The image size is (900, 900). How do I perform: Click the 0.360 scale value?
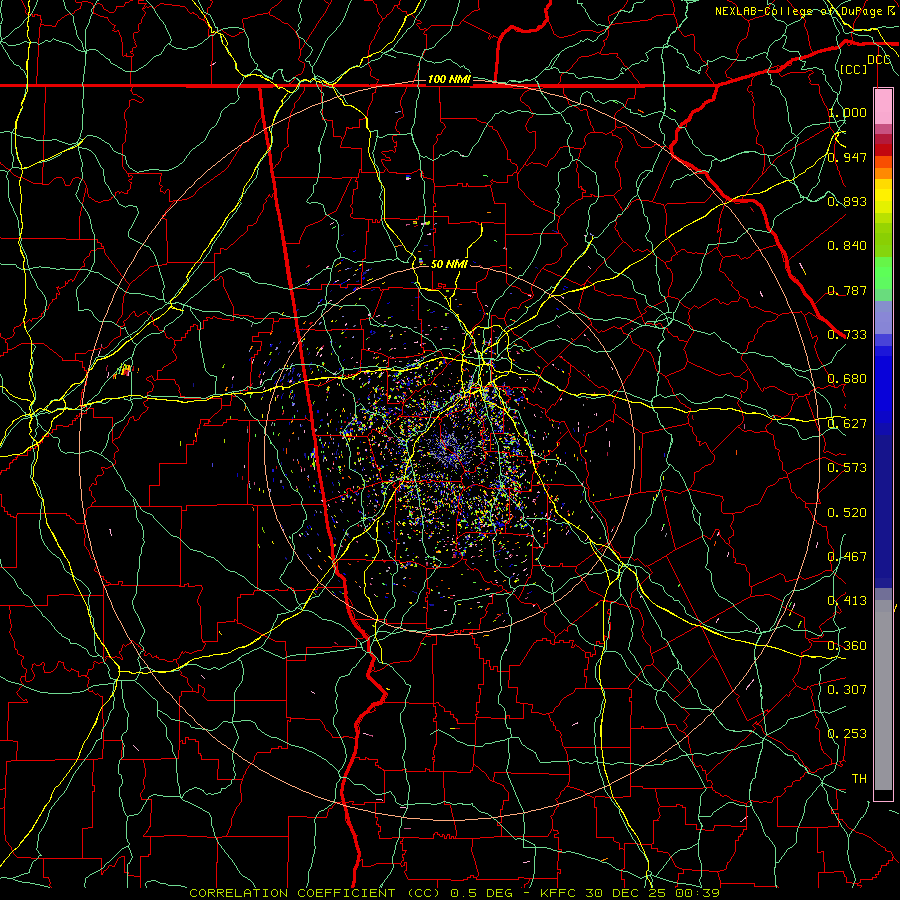point(847,646)
